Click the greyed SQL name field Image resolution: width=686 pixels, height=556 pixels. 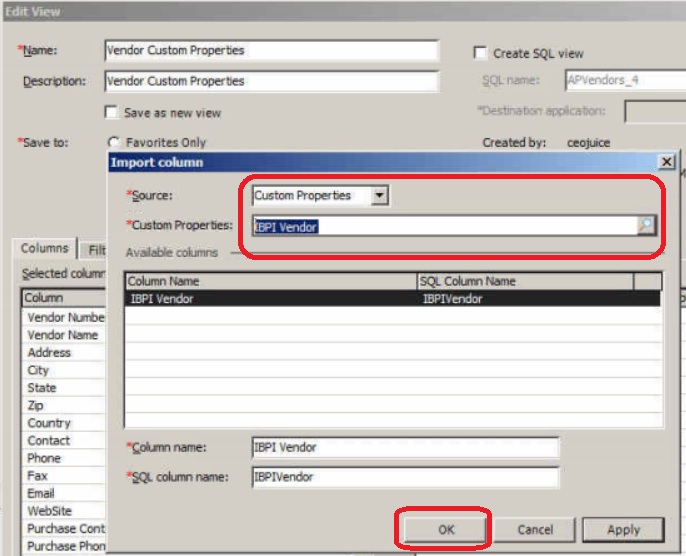(626, 80)
